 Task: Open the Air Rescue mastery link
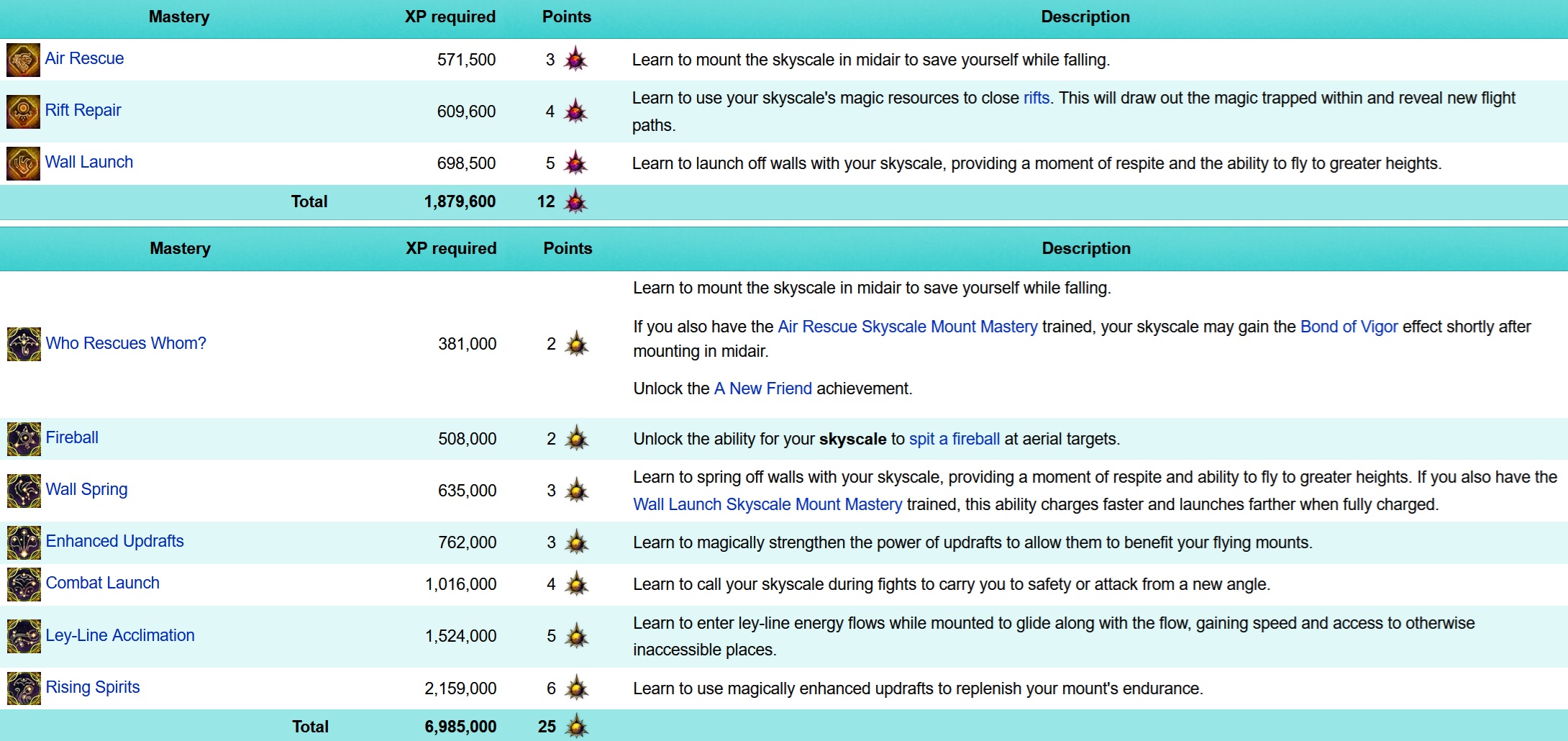point(84,58)
